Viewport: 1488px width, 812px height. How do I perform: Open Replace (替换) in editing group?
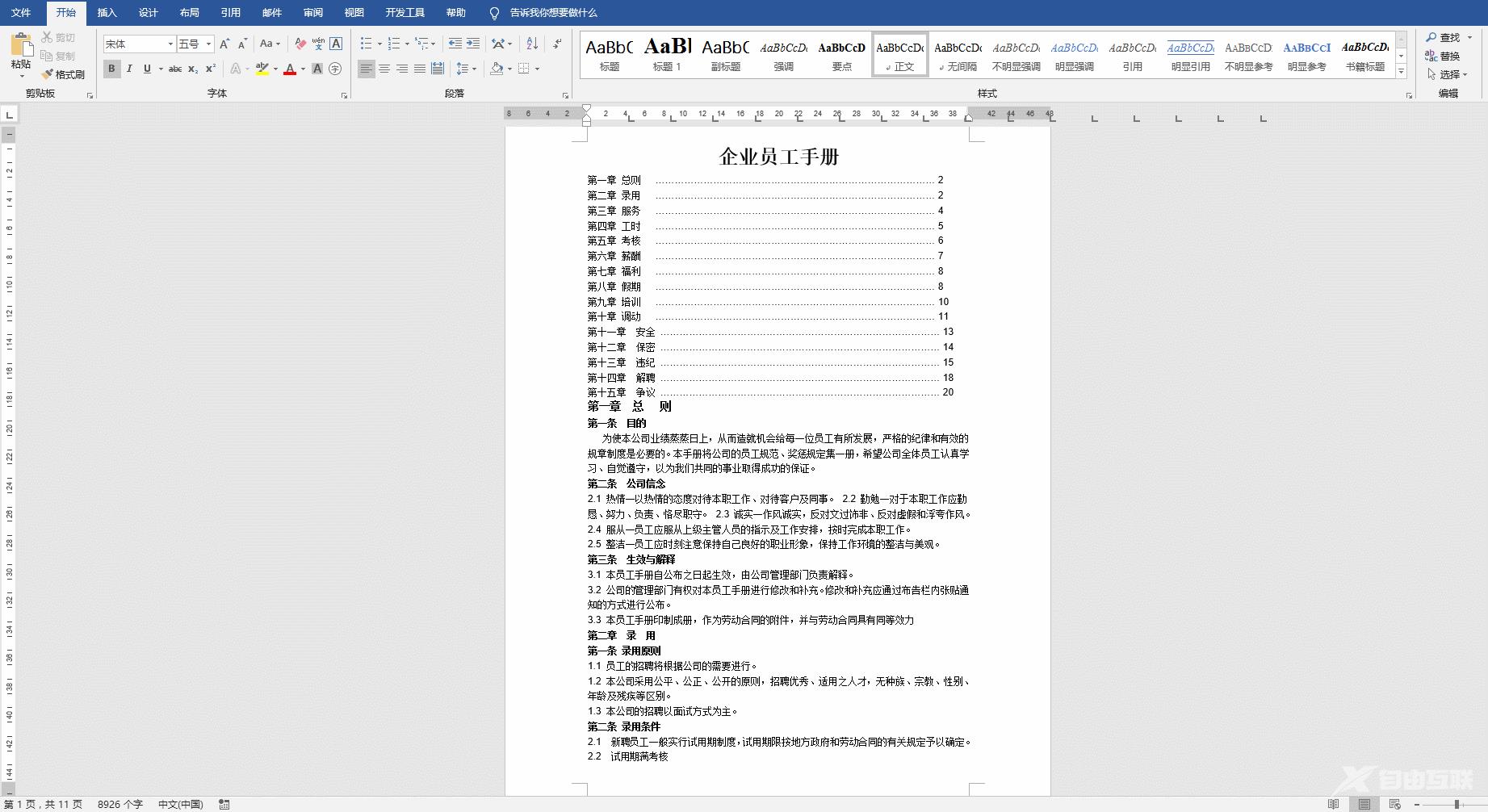[x=1445, y=56]
